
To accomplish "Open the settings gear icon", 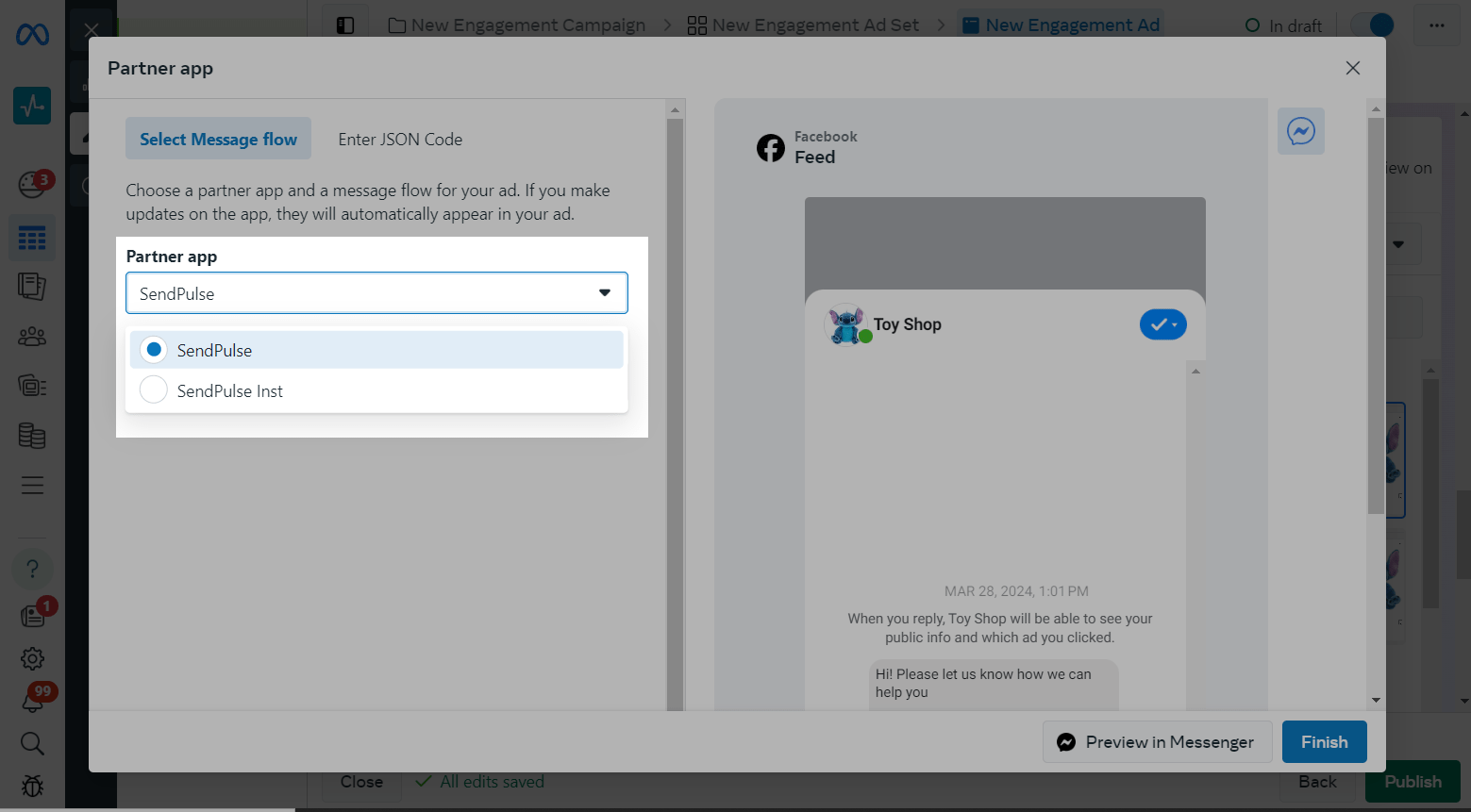I will point(32,658).
